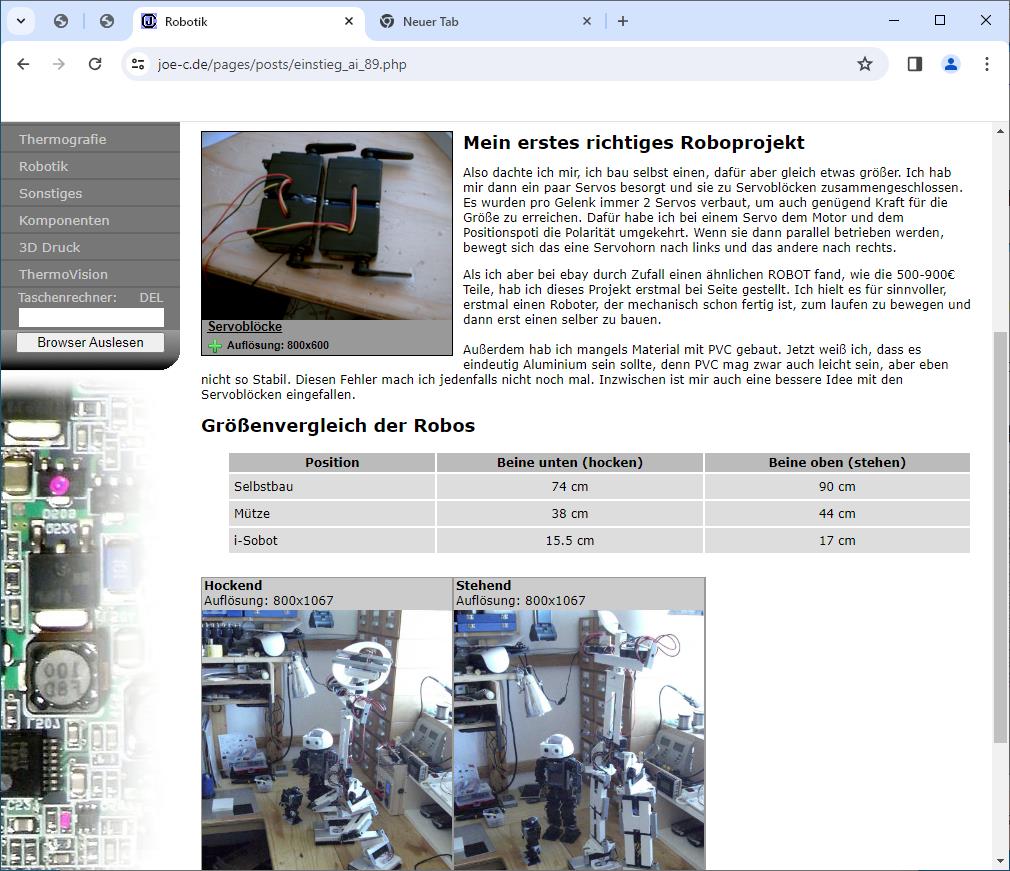This screenshot has width=1010, height=871.
Task: Open the Chrome three-dot menu
Action: coord(986,64)
